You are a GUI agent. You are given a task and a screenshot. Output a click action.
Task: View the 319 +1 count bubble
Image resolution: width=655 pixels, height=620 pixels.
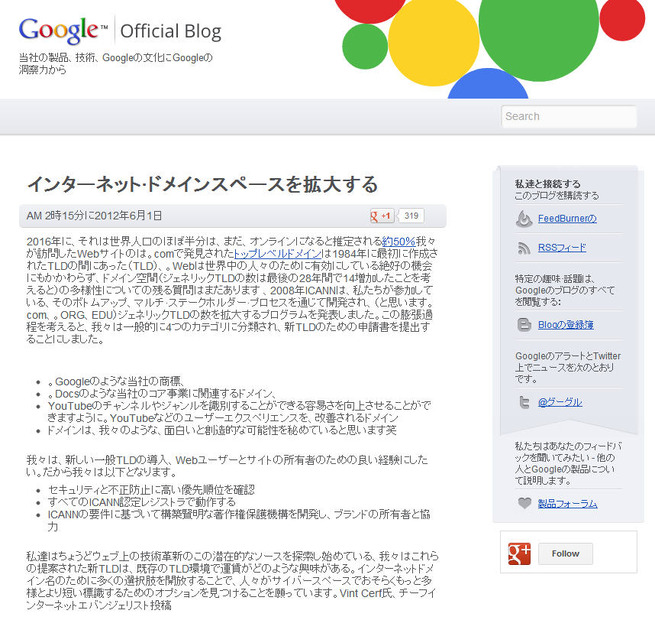tap(411, 216)
